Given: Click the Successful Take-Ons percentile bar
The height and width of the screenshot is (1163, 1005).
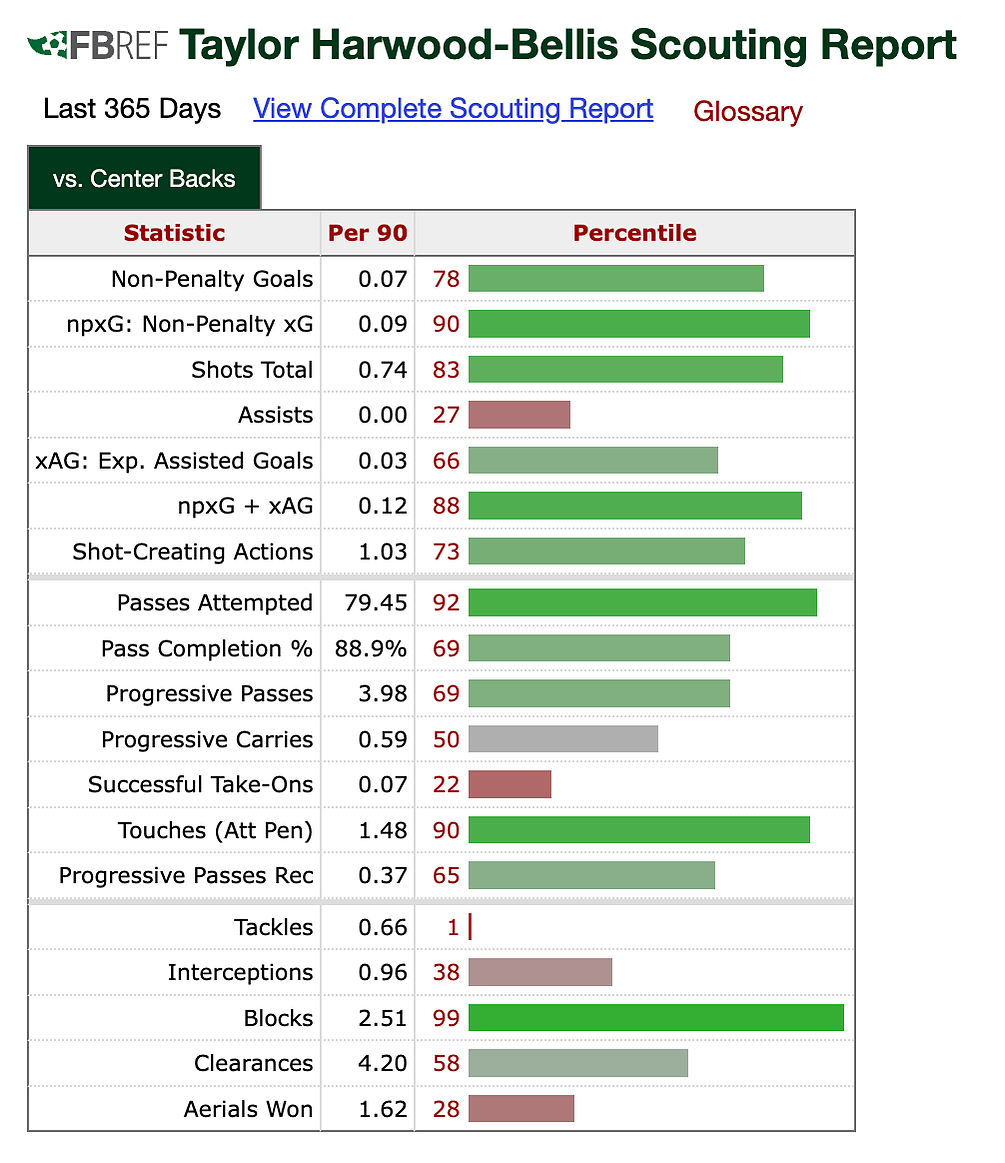Looking at the screenshot, I should [510, 784].
